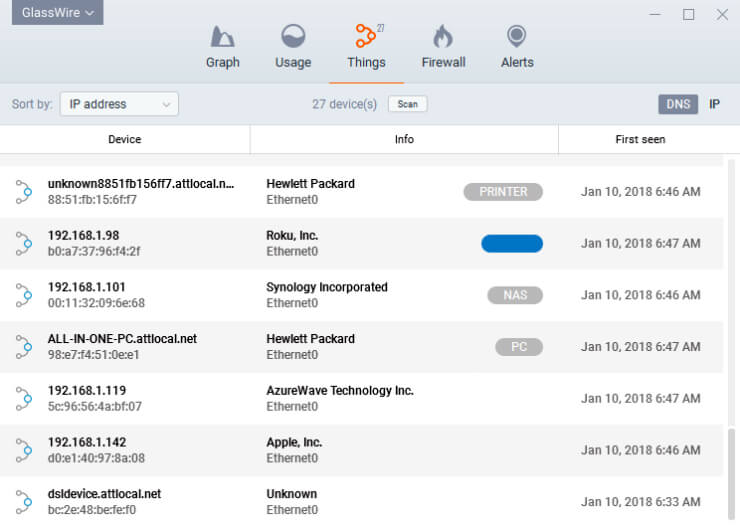
Task: Click Unknown vendor text
Action: pos(292,494)
